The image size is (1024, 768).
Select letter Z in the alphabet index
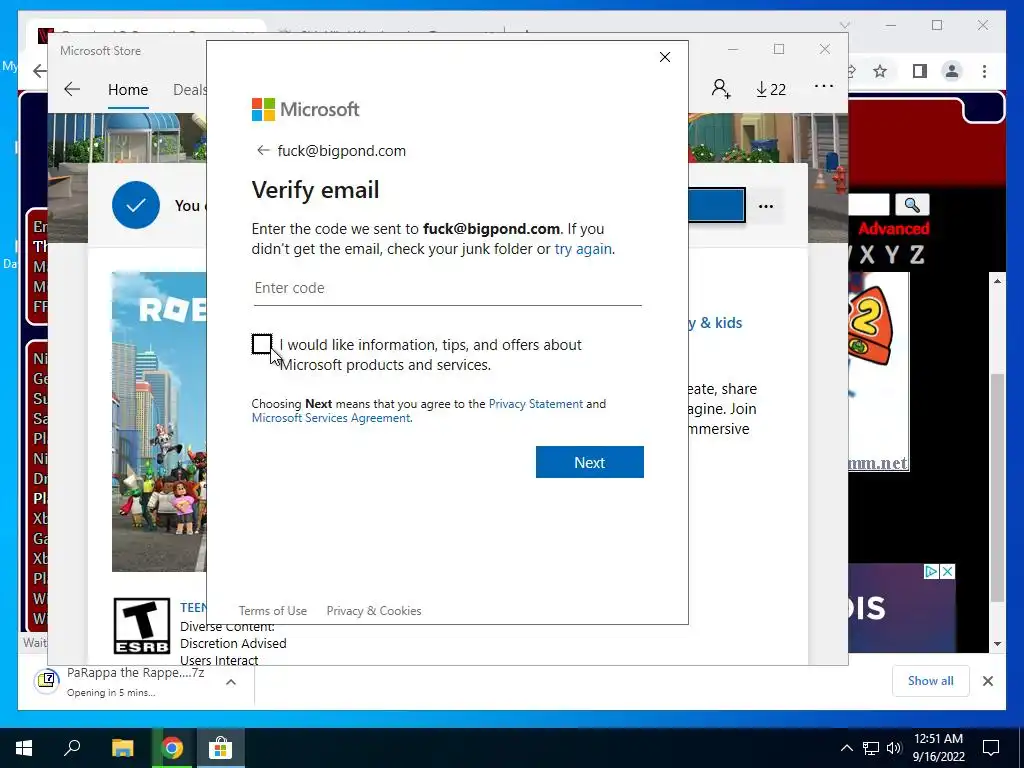coord(917,255)
